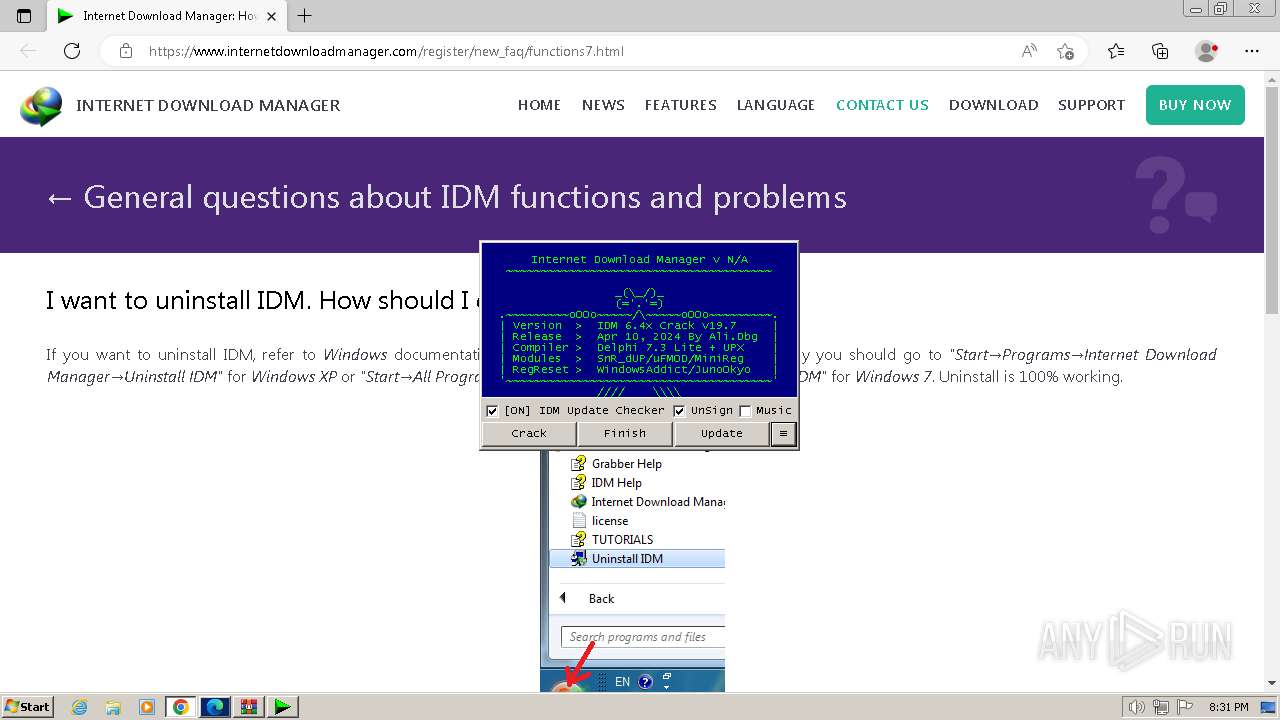Open the WinRAR taskbar icon

tap(249, 707)
